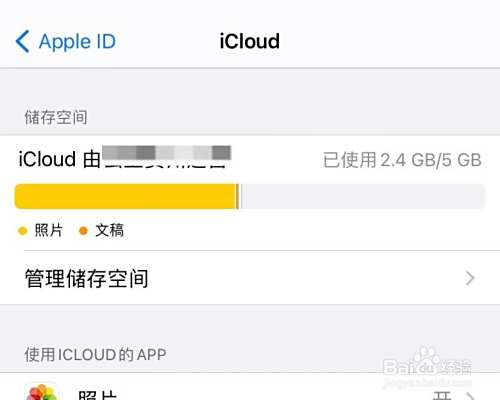
Task: Tap the yellow 照片 legend dot
Action: point(23,231)
